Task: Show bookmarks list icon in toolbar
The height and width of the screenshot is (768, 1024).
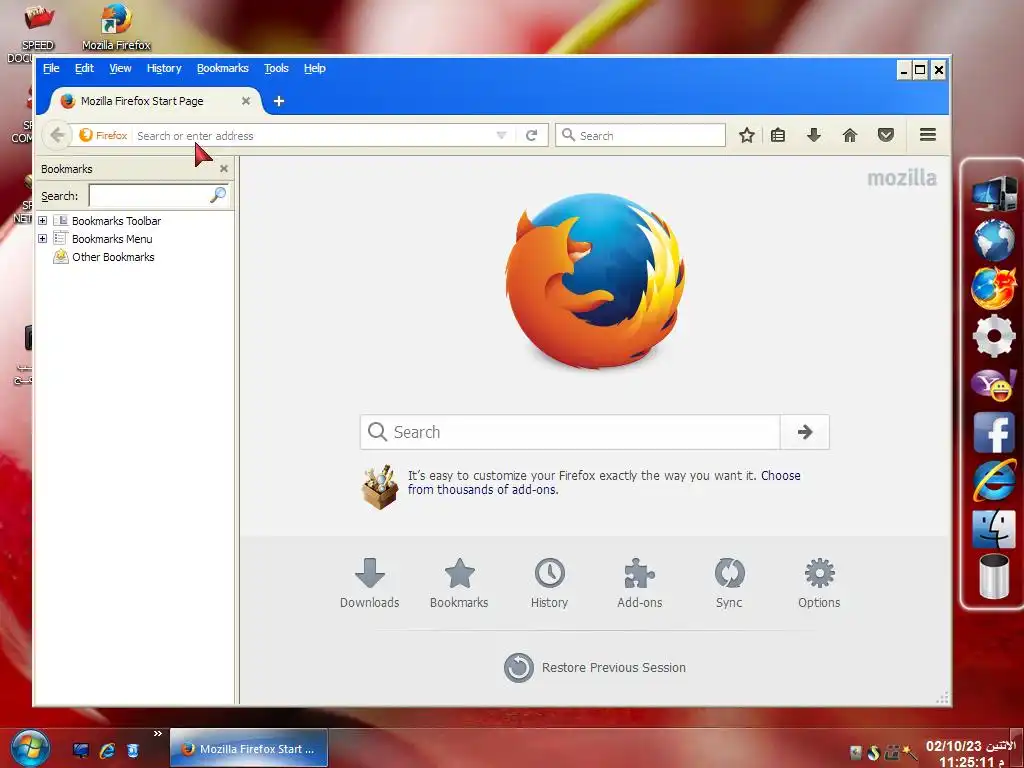Action: coord(778,135)
